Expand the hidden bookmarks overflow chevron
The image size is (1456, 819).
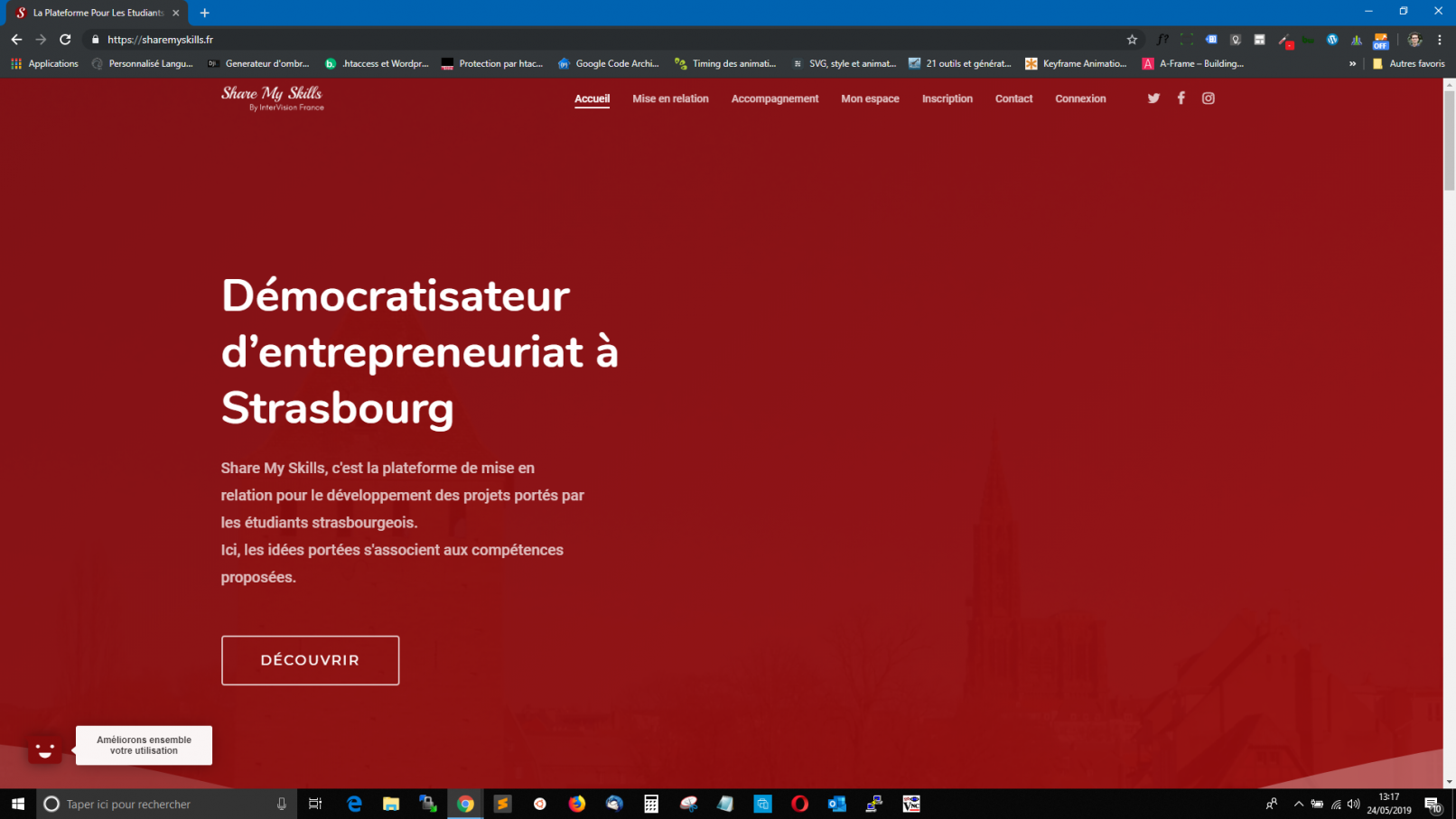(x=1352, y=64)
